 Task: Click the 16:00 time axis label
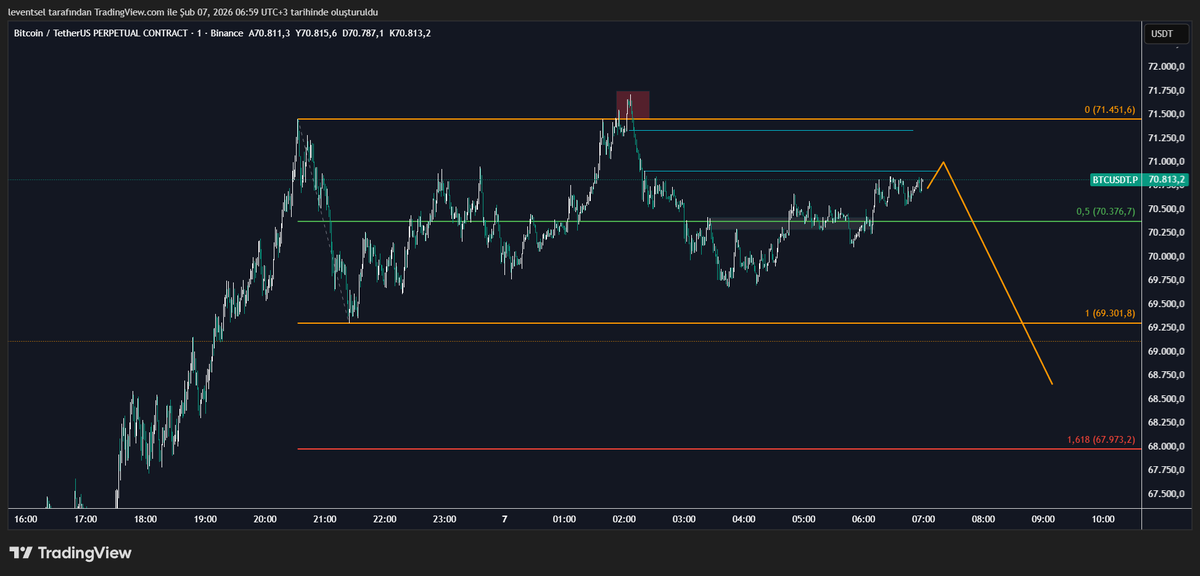pos(26,519)
